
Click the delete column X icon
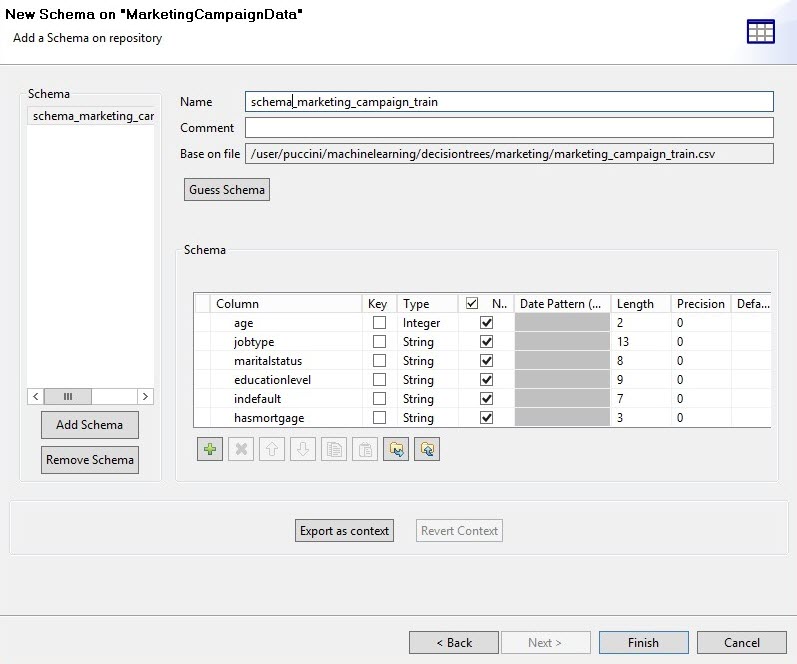click(x=241, y=450)
